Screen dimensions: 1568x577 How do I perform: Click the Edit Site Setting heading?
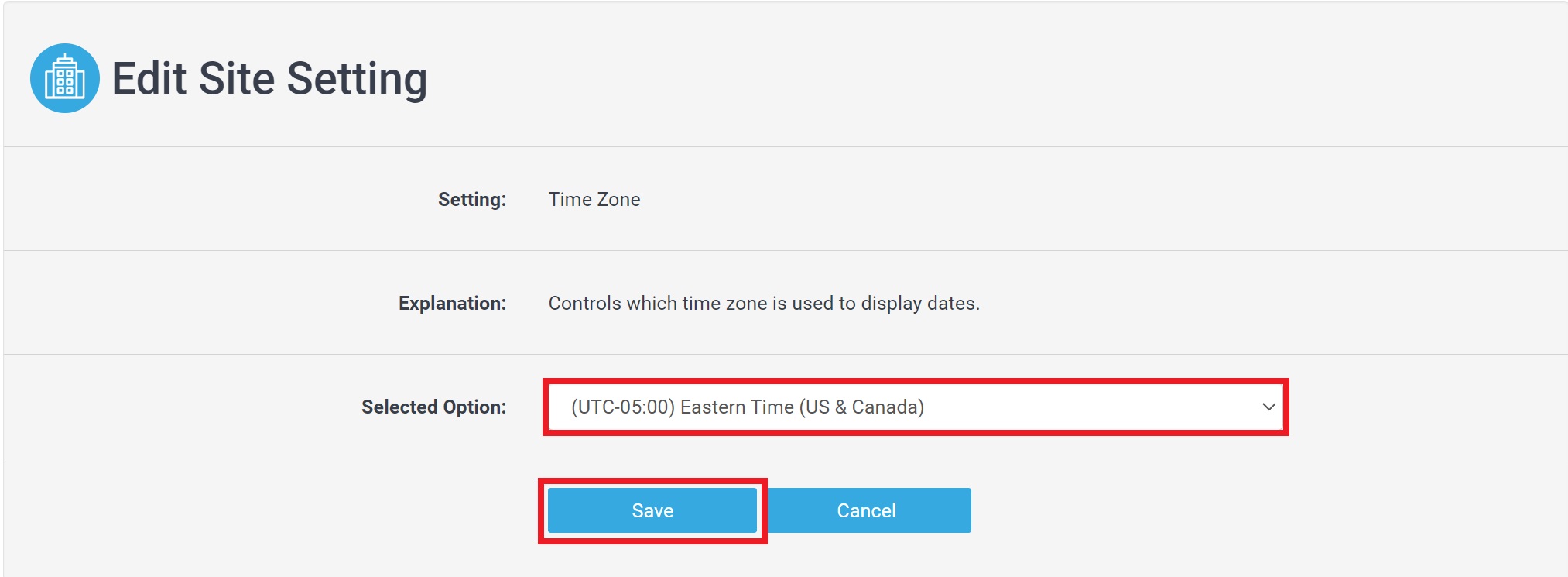click(270, 76)
